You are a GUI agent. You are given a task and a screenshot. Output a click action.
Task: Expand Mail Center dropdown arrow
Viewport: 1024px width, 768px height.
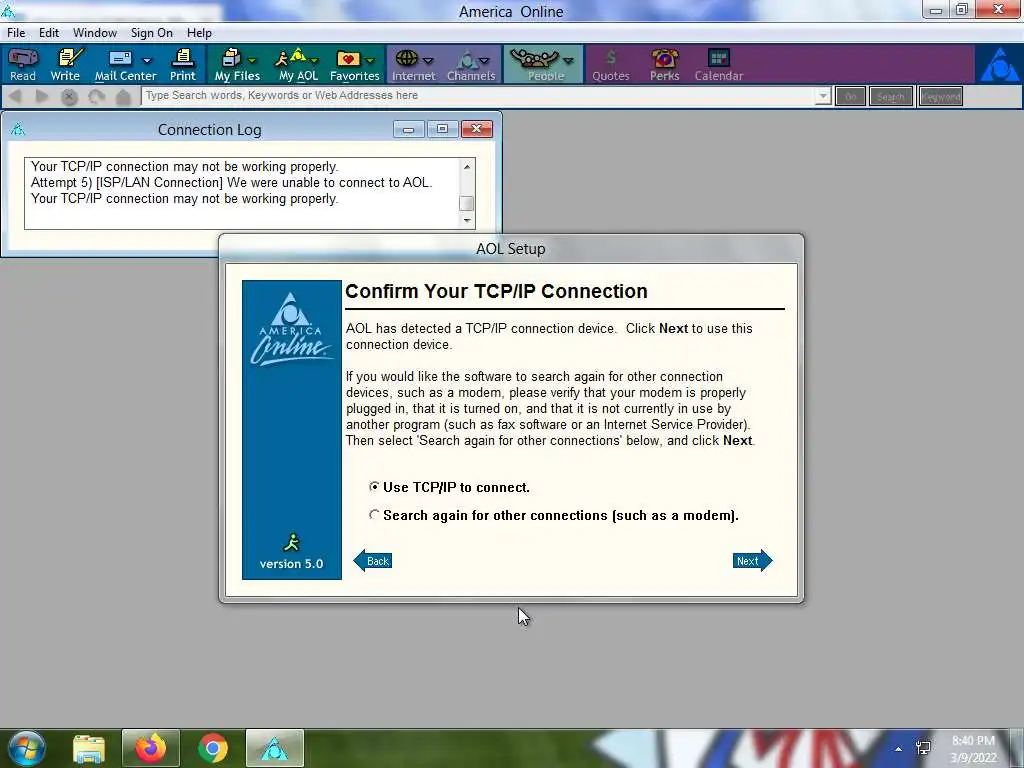147,61
